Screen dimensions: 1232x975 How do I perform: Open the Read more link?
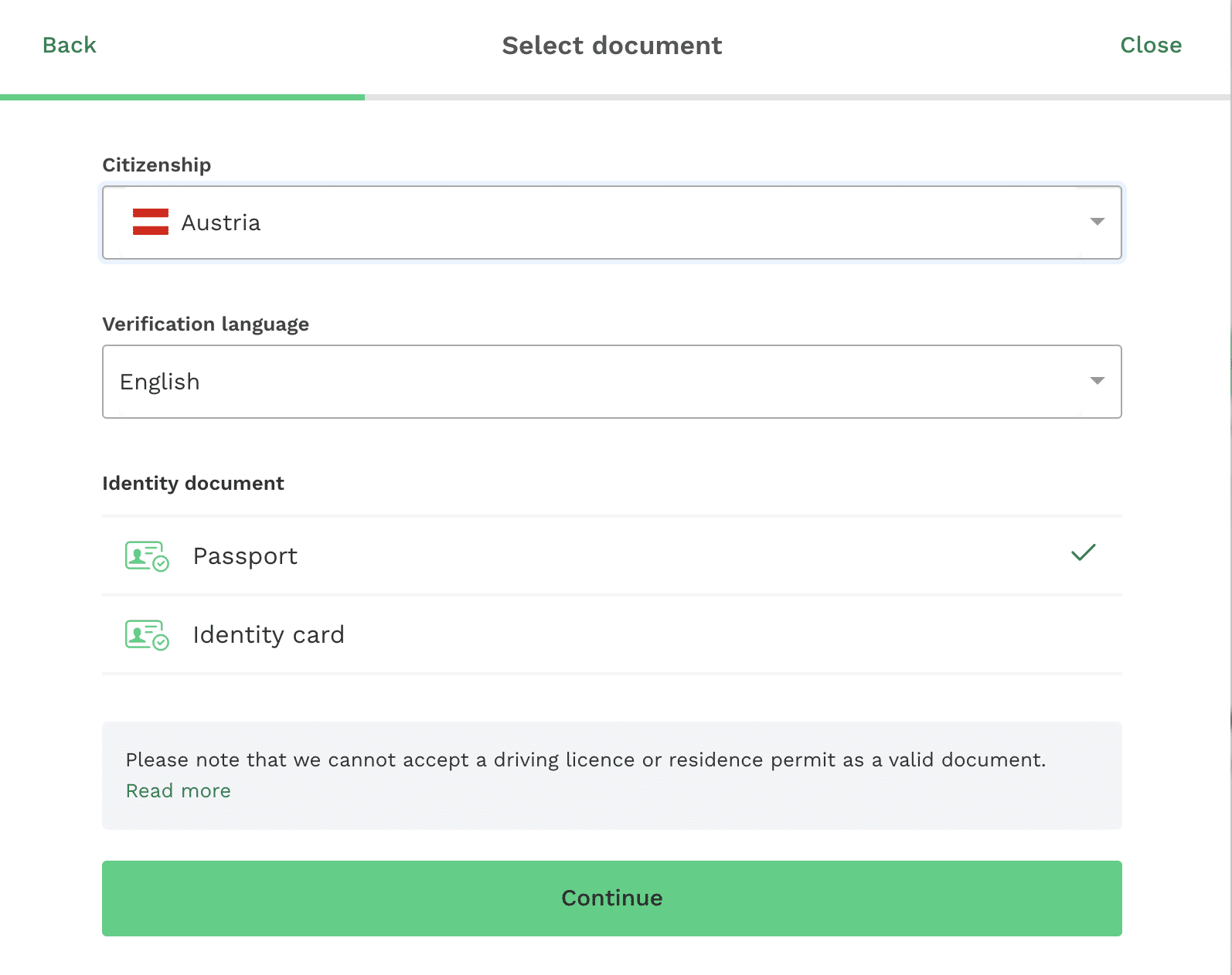point(179,791)
